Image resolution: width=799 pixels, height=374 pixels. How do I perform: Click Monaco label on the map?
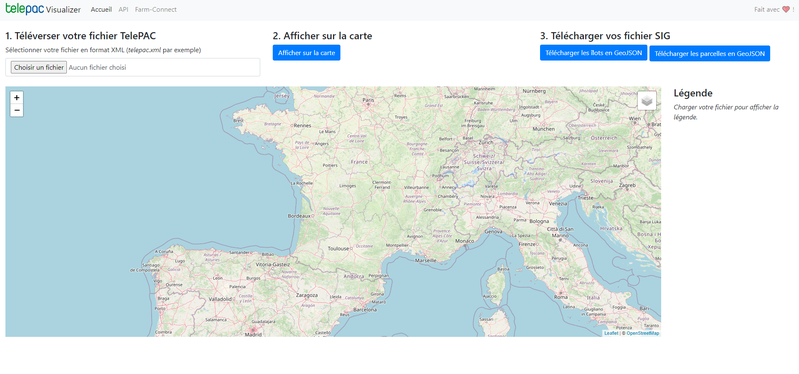point(464,241)
